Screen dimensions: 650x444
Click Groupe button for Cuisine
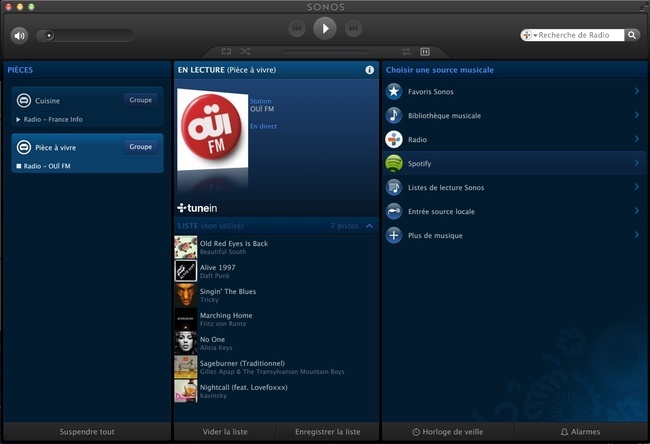[141, 100]
